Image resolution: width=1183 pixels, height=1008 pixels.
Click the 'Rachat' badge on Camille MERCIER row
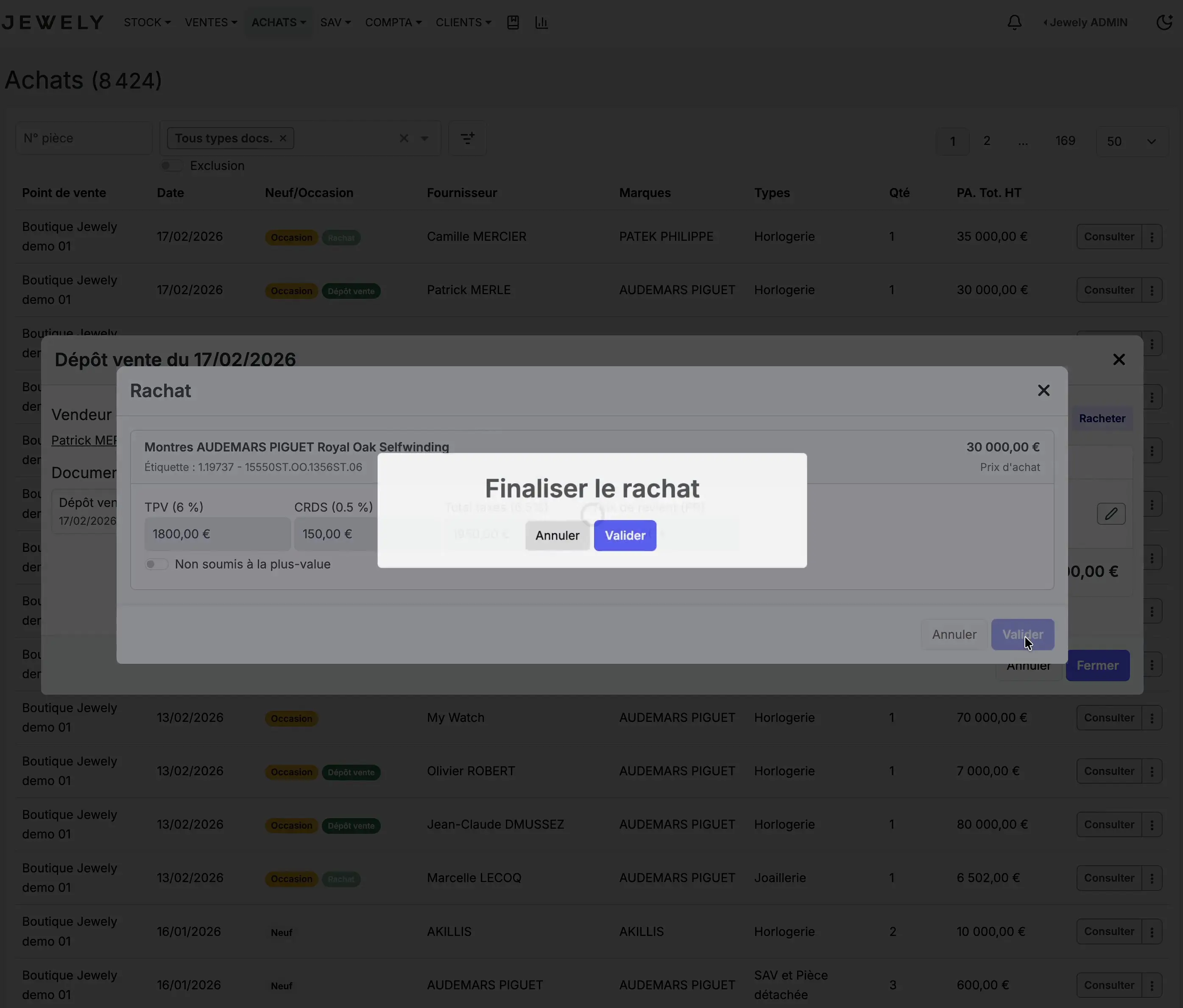(341, 237)
